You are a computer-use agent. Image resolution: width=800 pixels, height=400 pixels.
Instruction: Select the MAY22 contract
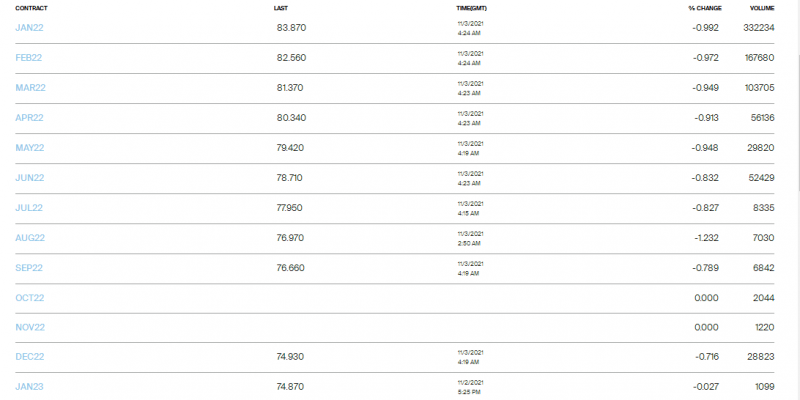[x=30, y=148]
